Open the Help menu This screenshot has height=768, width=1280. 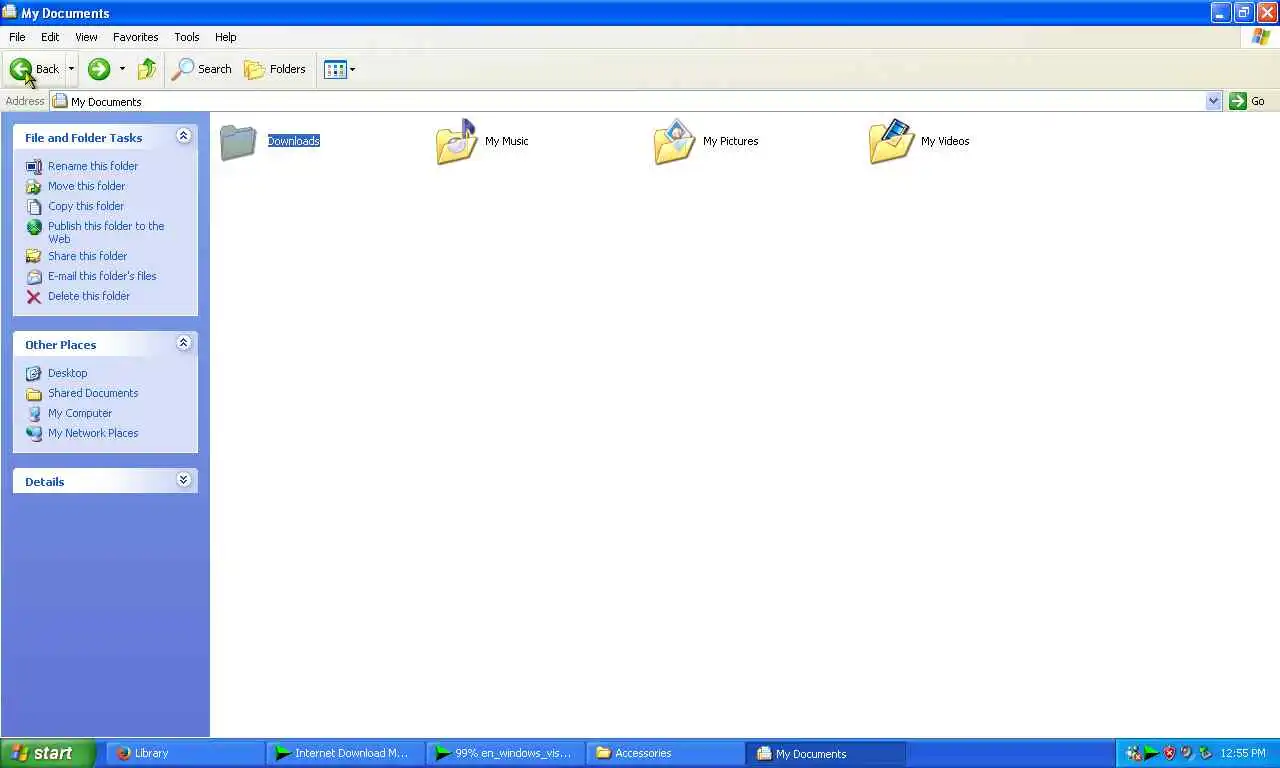tap(226, 37)
